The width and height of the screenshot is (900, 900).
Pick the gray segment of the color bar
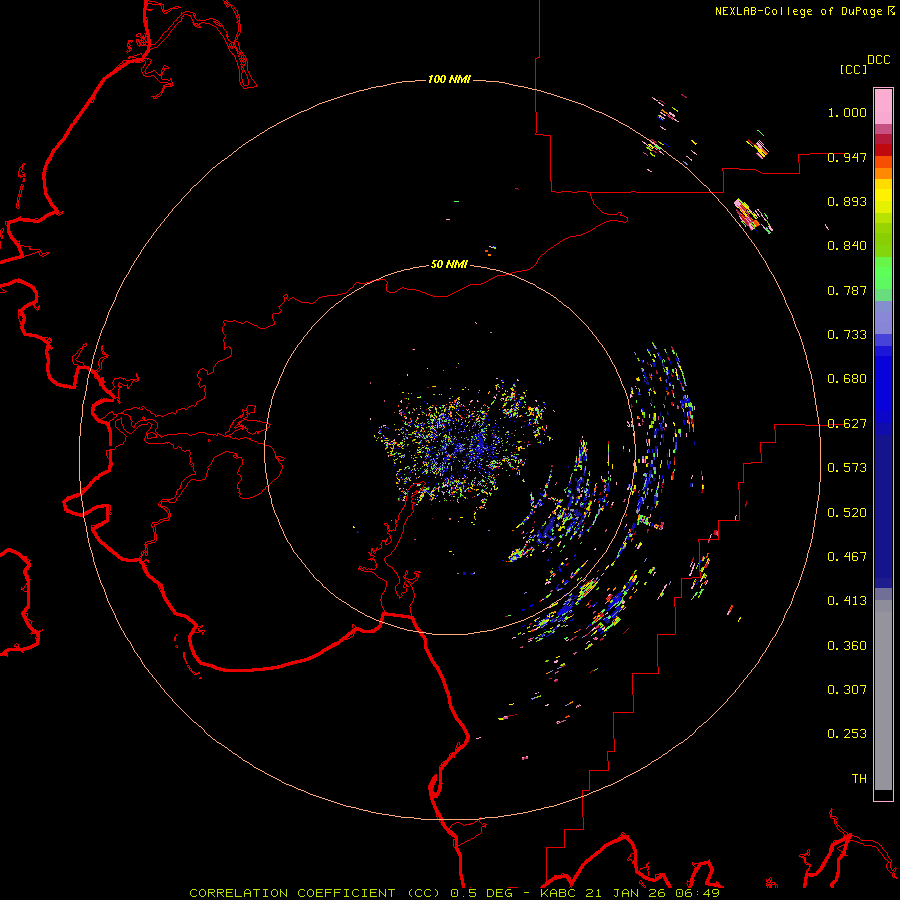tap(883, 695)
